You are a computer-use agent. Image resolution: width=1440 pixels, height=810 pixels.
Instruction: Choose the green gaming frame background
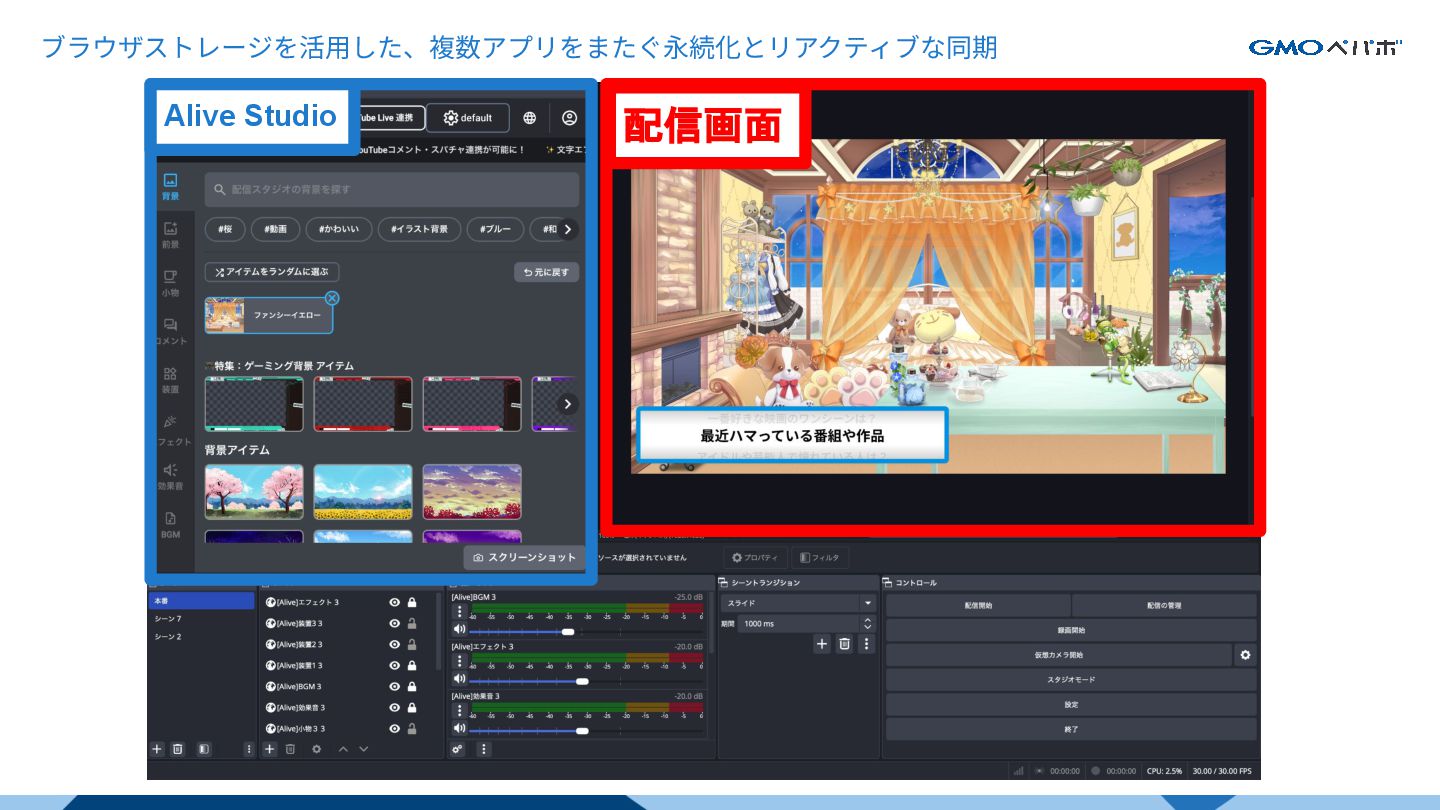pos(254,404)
